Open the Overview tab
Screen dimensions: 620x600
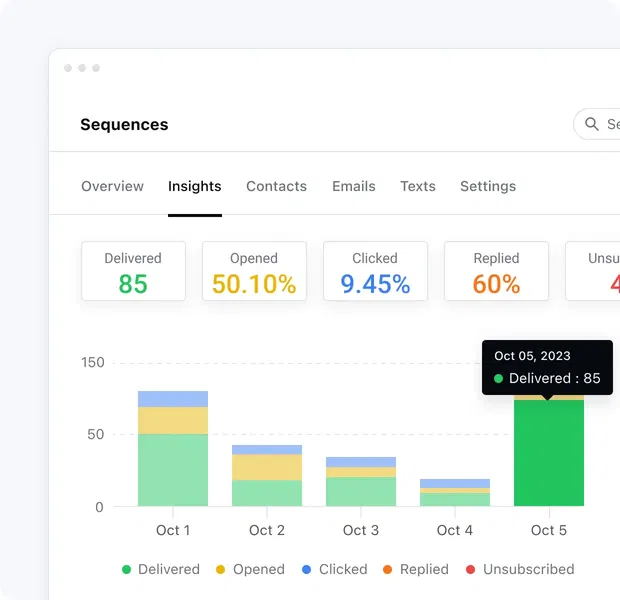click(112, 186)
